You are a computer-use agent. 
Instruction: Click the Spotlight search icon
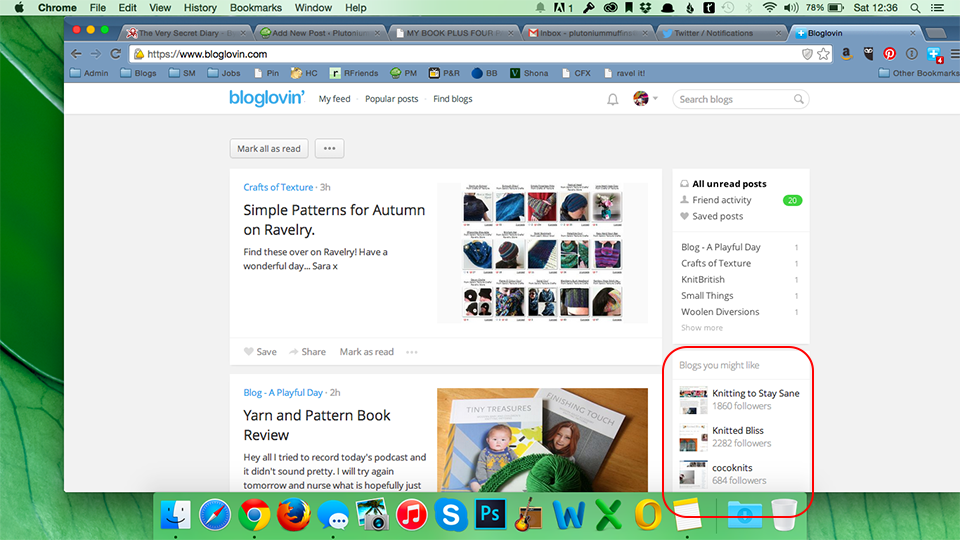click(915, 8)
